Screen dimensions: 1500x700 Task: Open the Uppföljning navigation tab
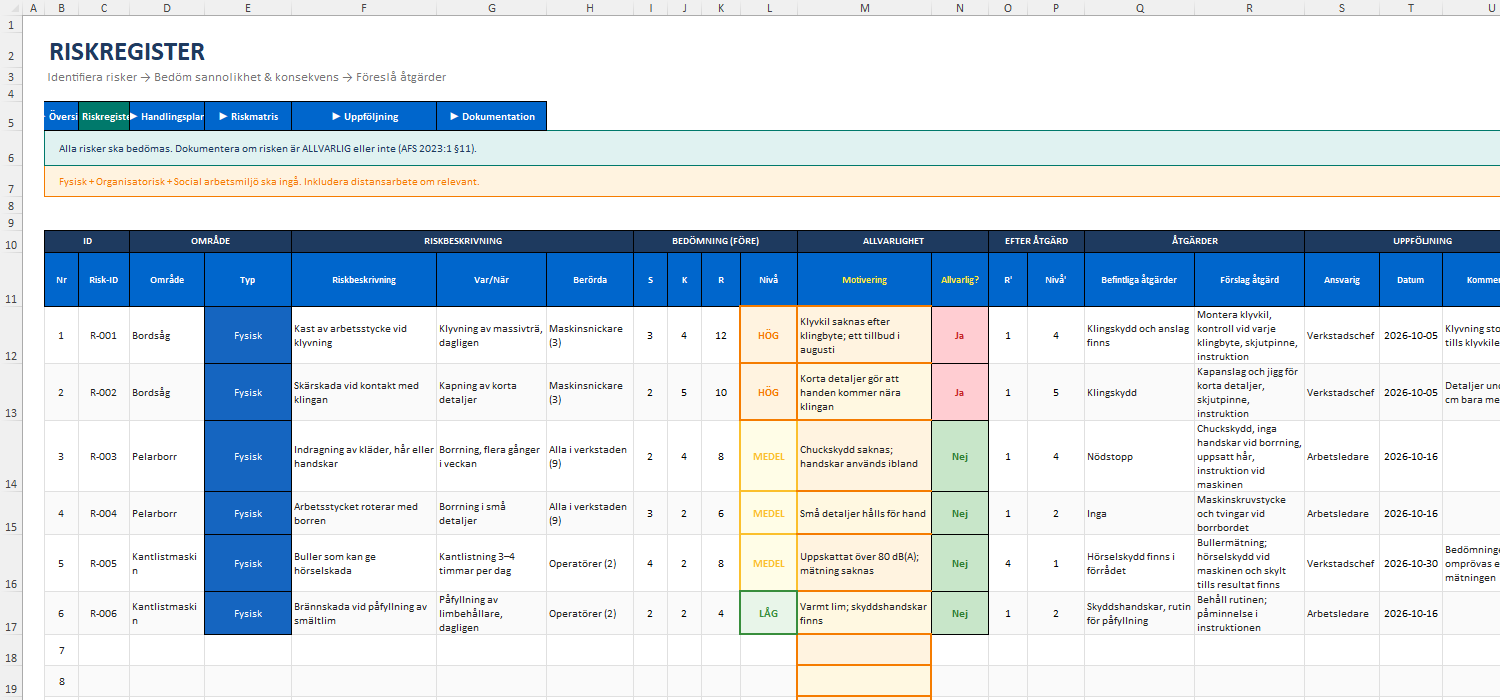[x=364, y=116]
